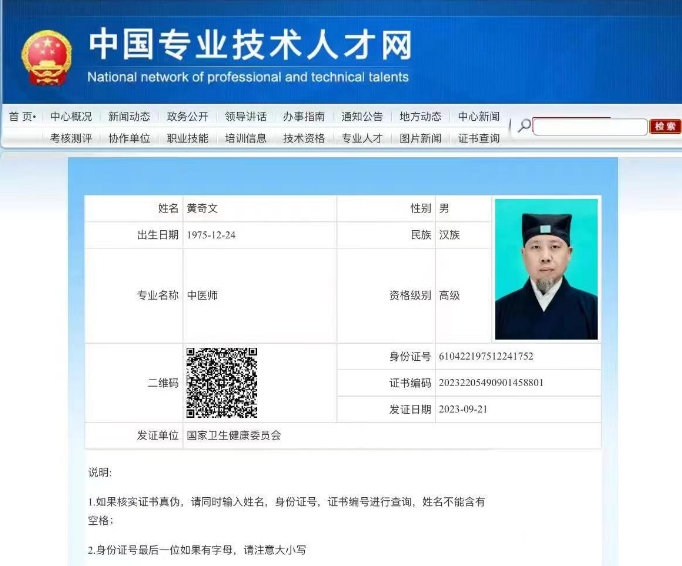Open the 新闻动态 menu item

[129, 116]
